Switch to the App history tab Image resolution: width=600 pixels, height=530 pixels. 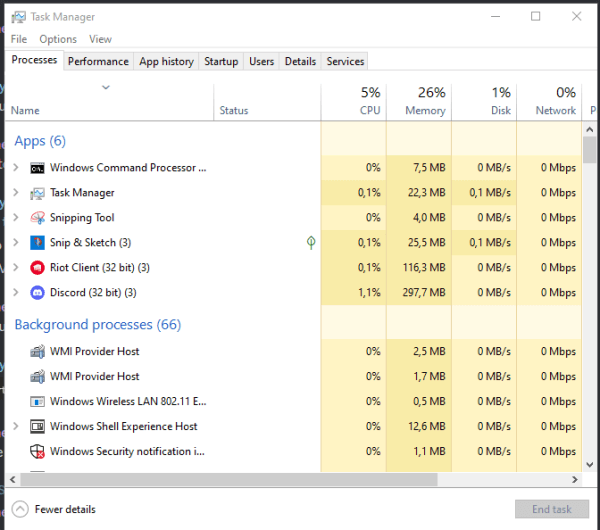click(x=166, y=62)
